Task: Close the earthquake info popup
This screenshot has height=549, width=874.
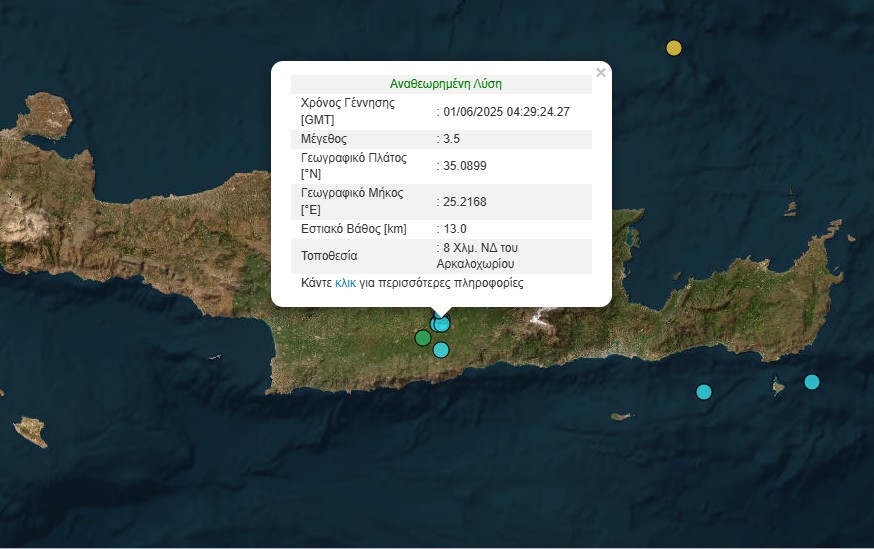Action: pyautogui.click(x=600, y=73)
